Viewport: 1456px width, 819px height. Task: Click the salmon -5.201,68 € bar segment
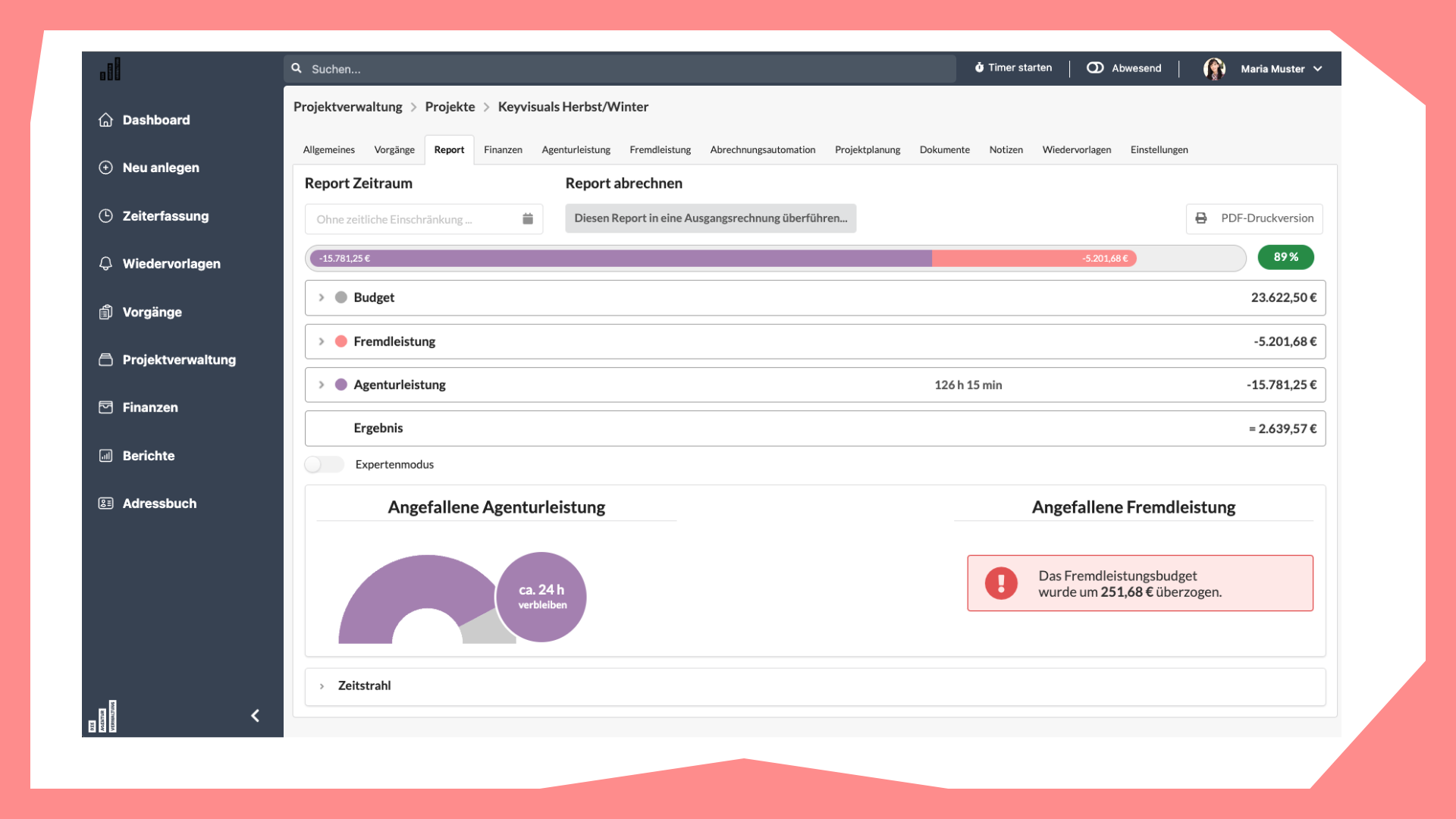coord(1034,259)
